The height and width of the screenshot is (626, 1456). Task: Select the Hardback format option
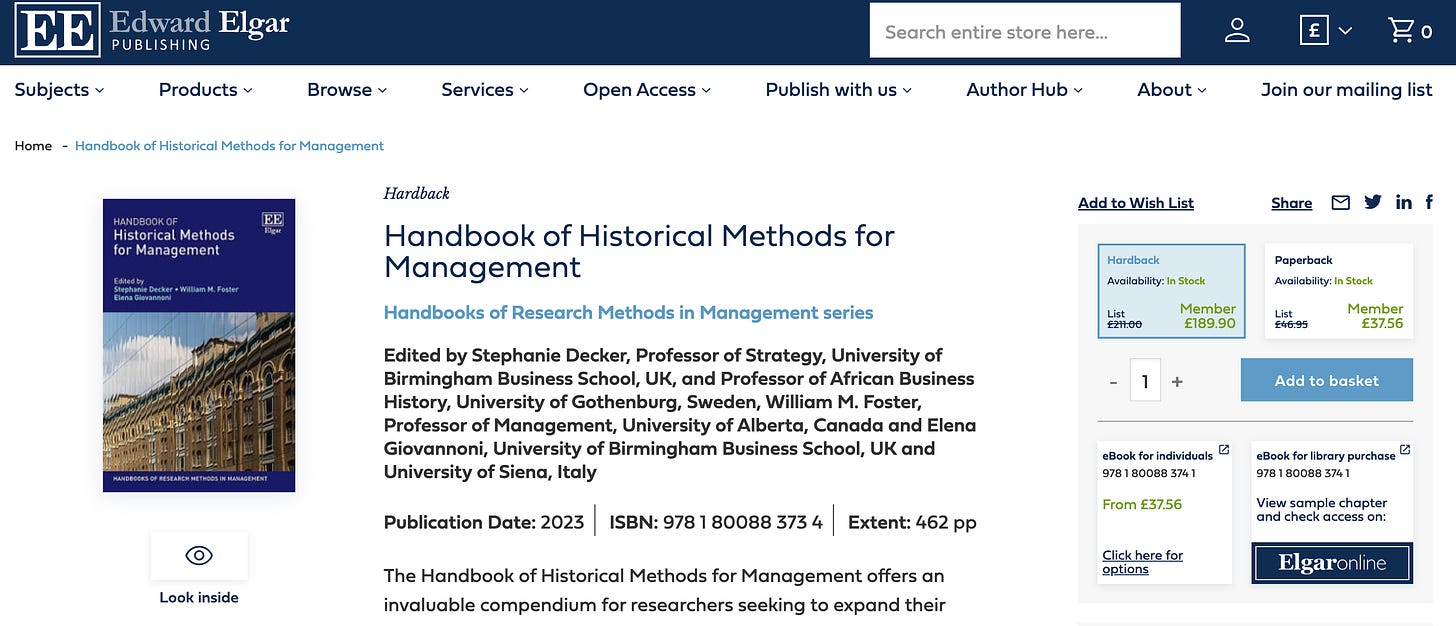point(1171,291)
